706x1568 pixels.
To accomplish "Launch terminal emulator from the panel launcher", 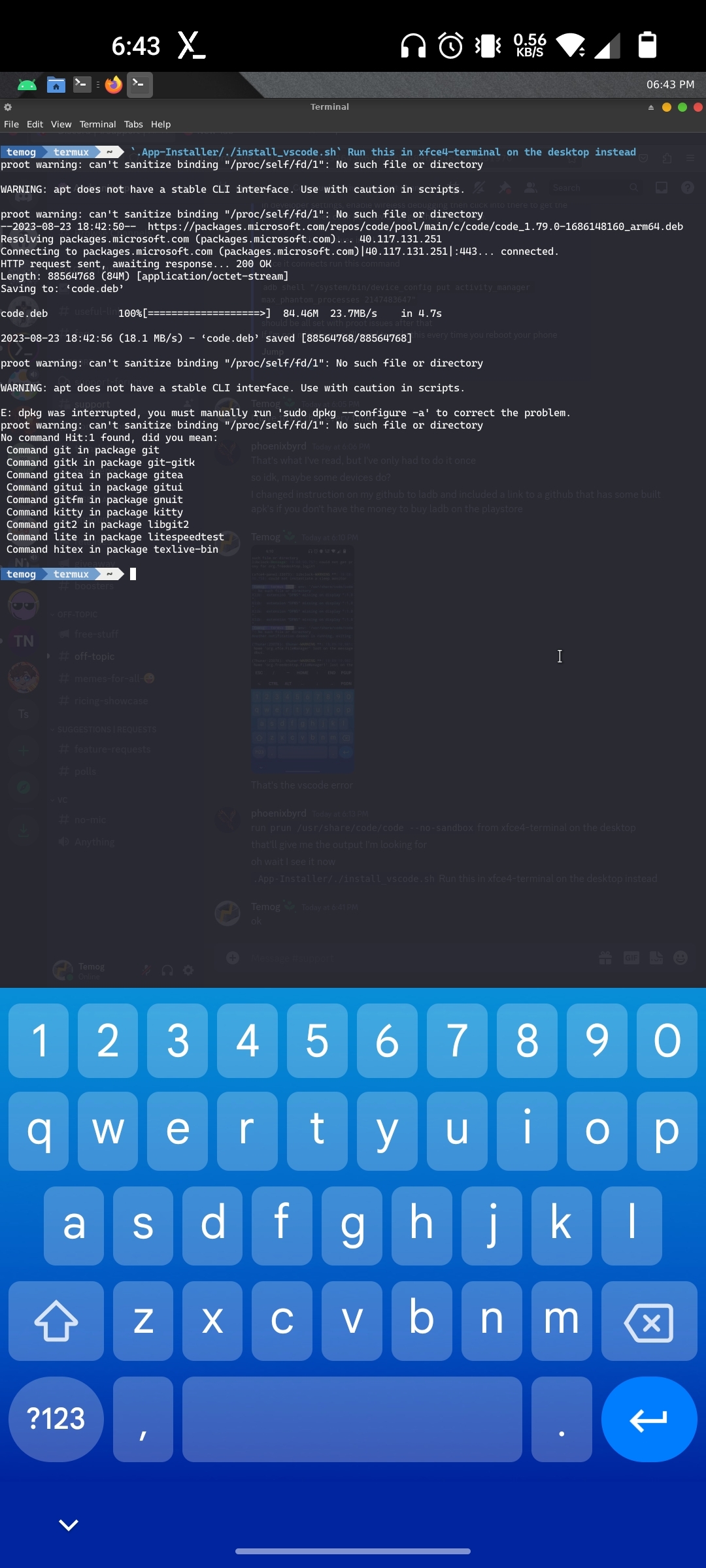I will click(82, 84).
